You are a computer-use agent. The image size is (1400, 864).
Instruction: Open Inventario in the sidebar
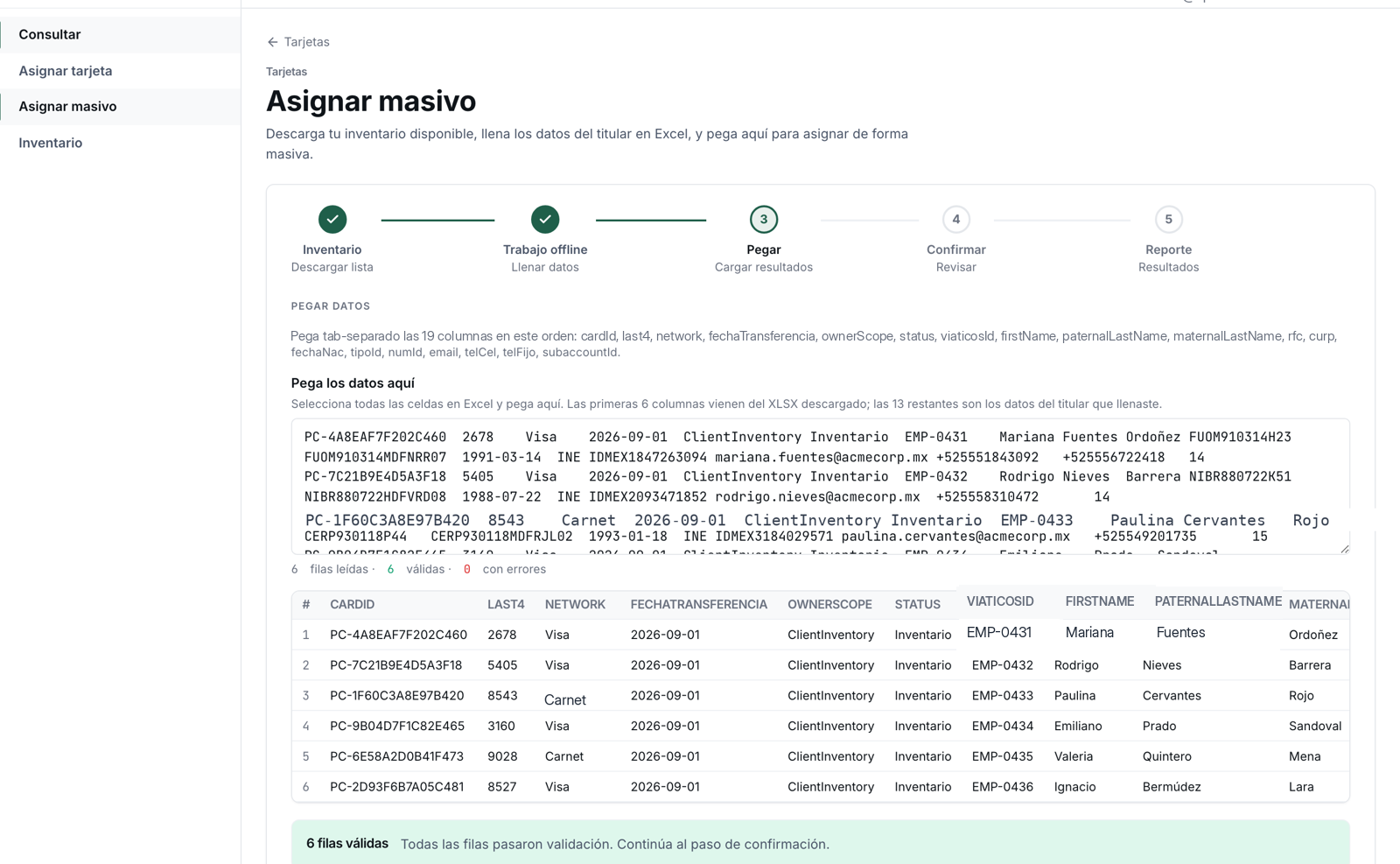[x=121, y=143]
